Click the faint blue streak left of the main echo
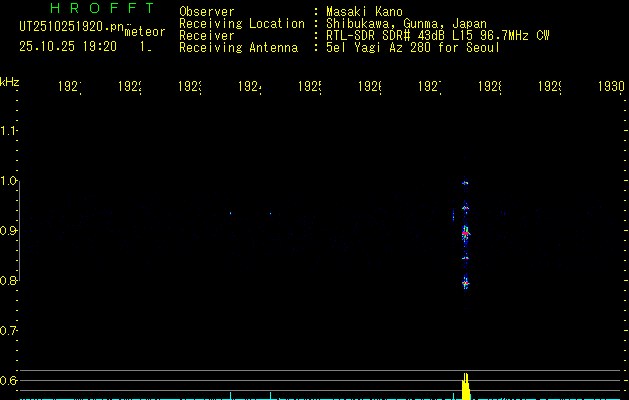Viewport: 629px width, 400px height. coord(453,214)
